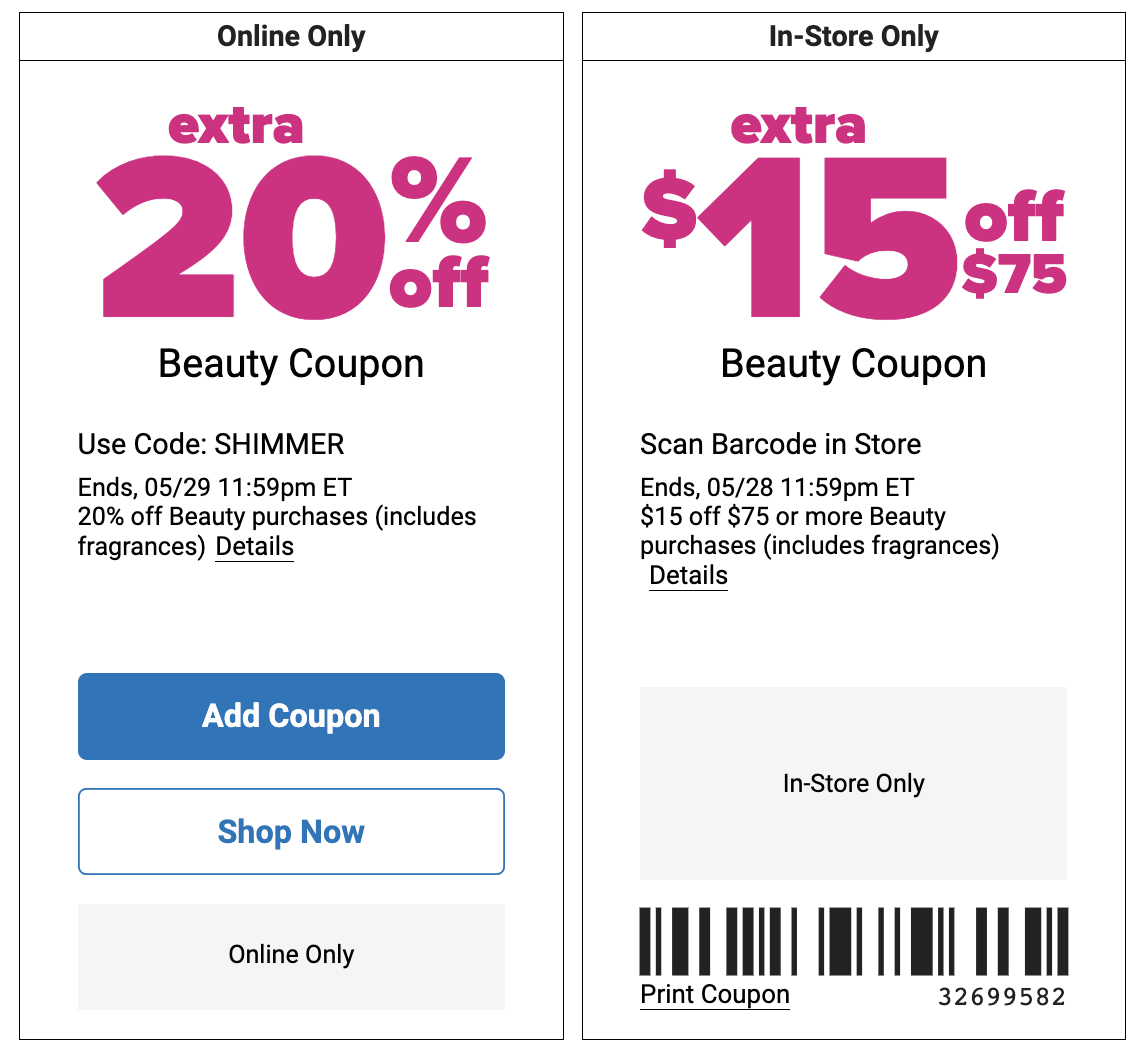Click the Print Coupon link
The width and height of the screenshot is (1136, 1058).
[715, 994]
